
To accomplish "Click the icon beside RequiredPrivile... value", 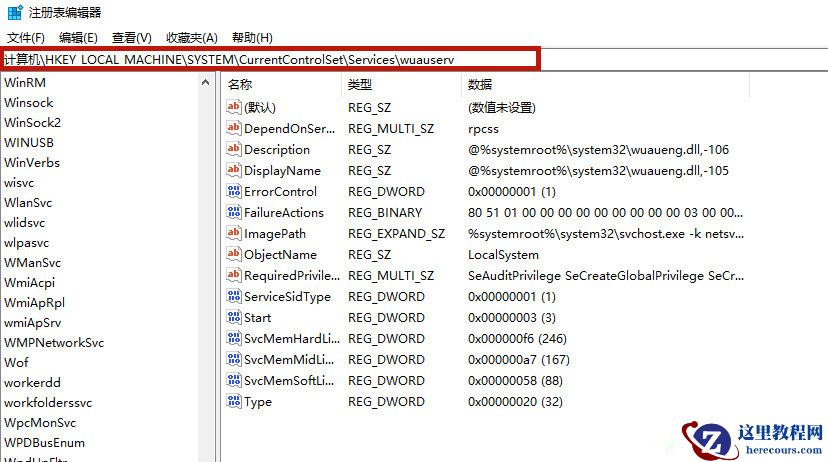I will [233, 275].
